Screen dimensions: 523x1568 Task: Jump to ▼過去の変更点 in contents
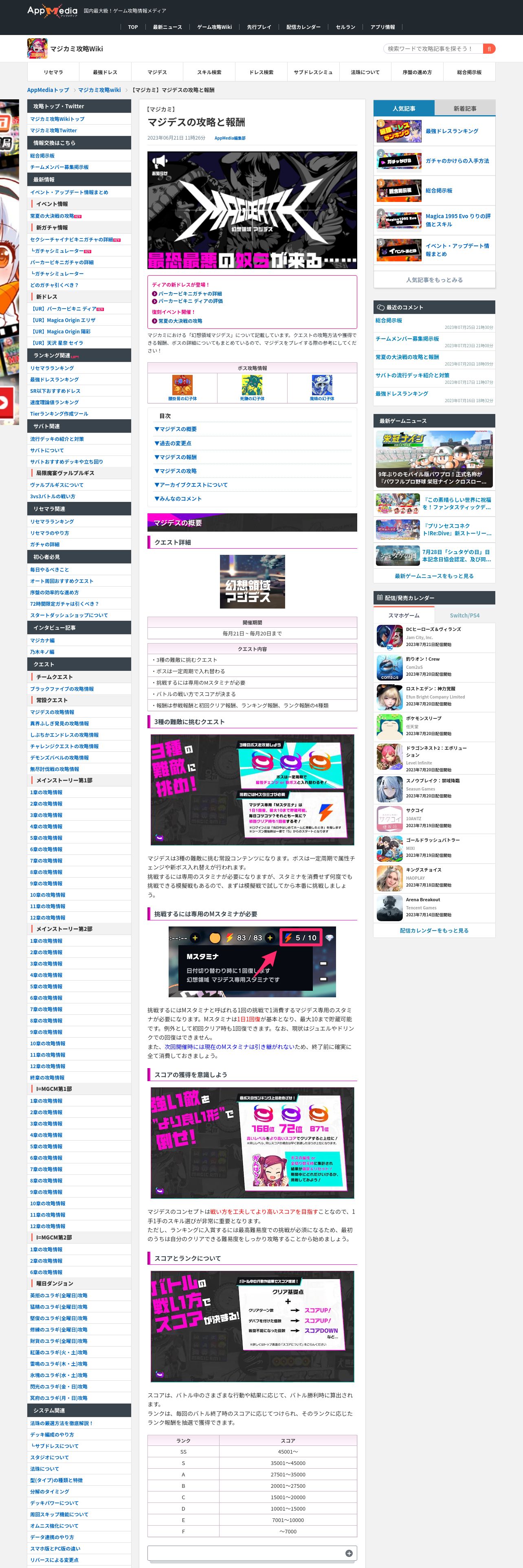click(173, 443)
